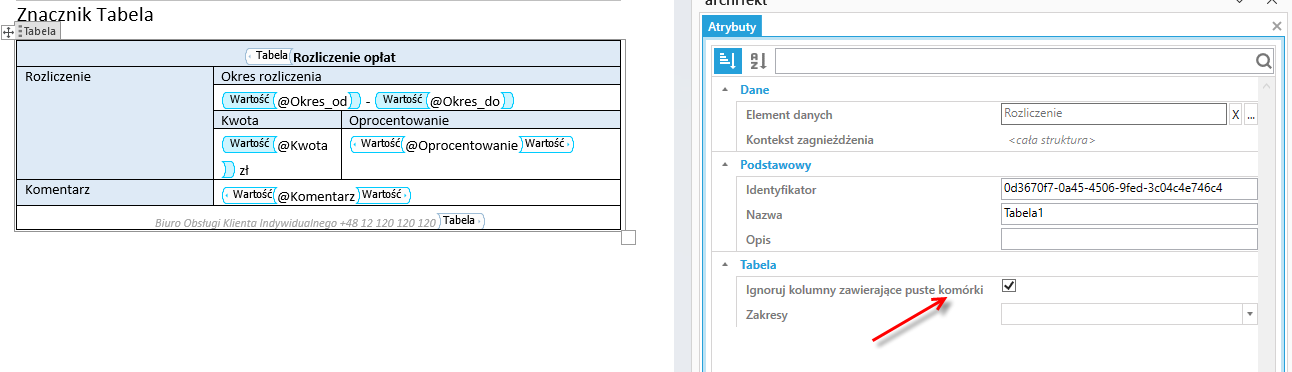Clear Element danych with the X button
The image size is (1292, 372).
coord(1235,115)
